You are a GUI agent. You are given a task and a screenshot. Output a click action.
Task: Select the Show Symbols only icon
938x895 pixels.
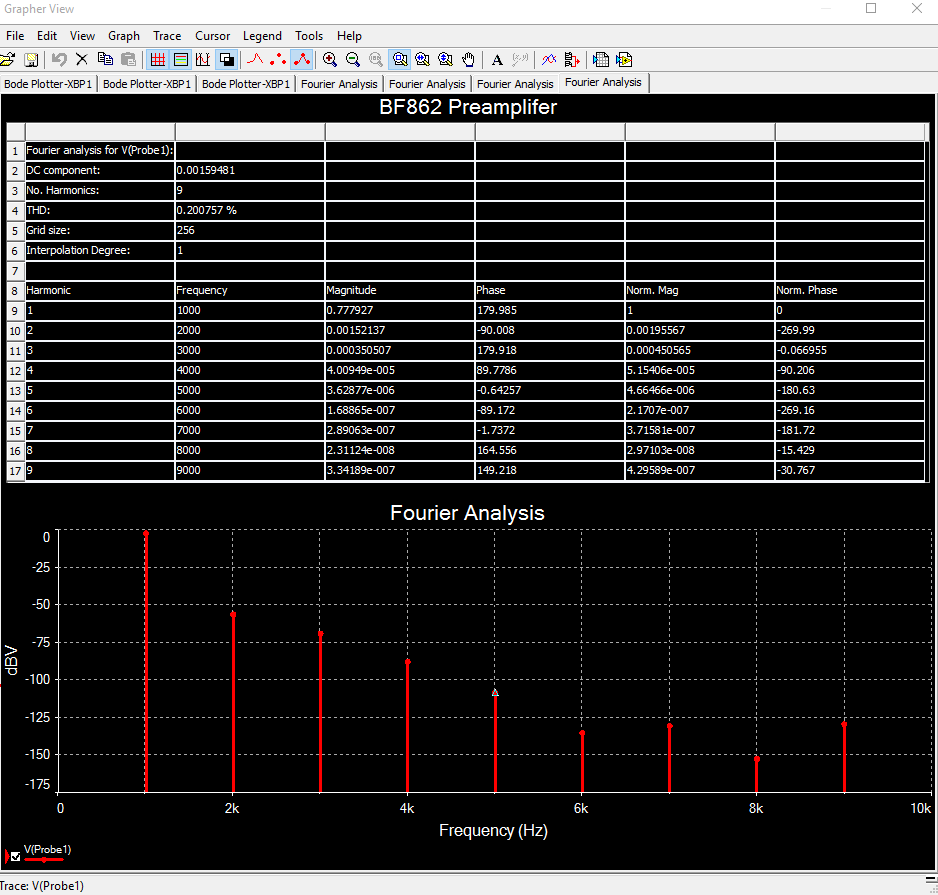(x=278, y=59)
